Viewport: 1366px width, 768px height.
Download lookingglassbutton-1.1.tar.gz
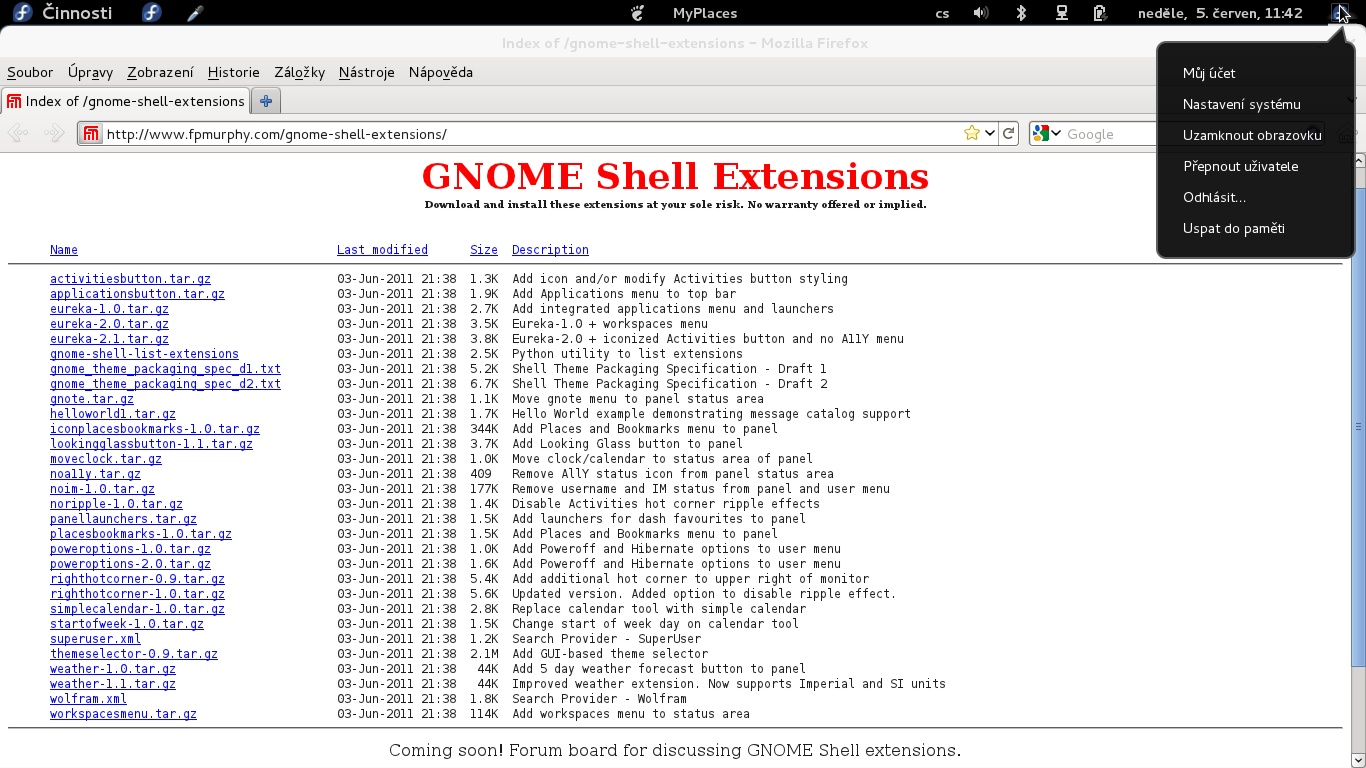[x=151, y=444]
